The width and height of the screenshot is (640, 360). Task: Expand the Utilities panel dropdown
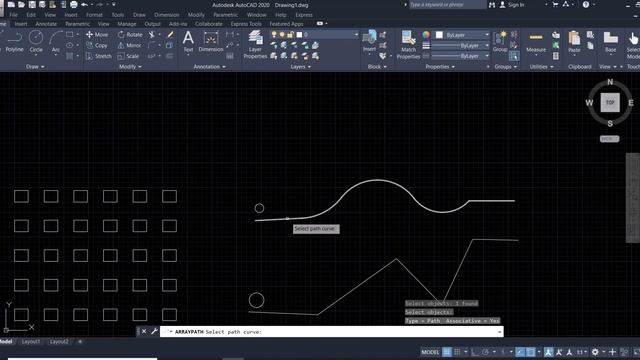point(542,67)
